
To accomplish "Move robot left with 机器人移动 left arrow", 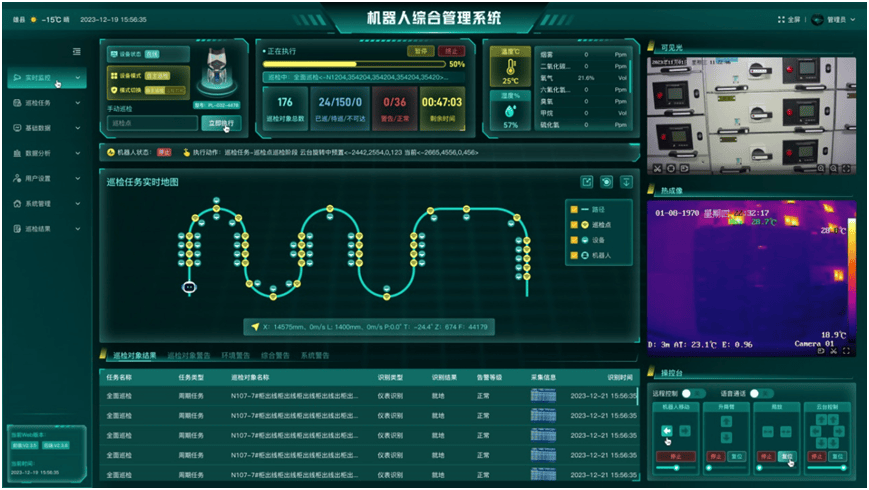I will 667,431.
